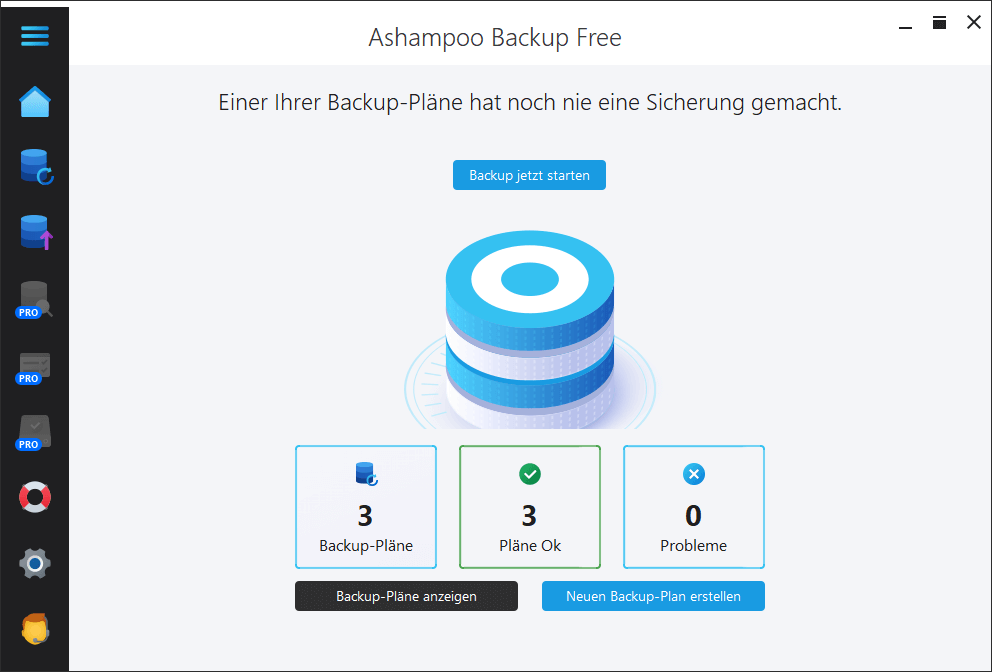Open the hamburger menu in sidebar
The width and height of the screenshot is (992, 672).
pos(35,36)
